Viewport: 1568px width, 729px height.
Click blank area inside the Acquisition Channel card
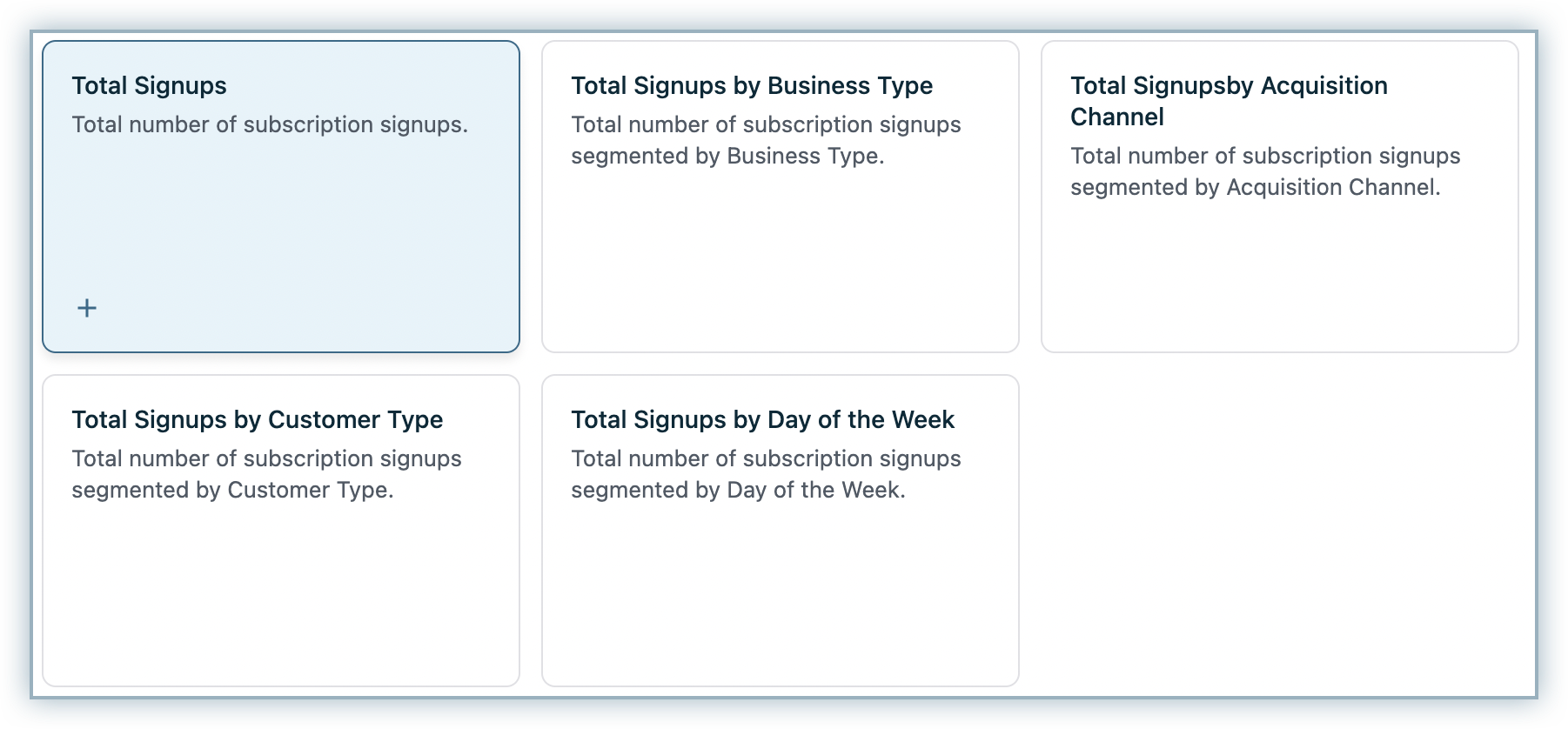1279,287
